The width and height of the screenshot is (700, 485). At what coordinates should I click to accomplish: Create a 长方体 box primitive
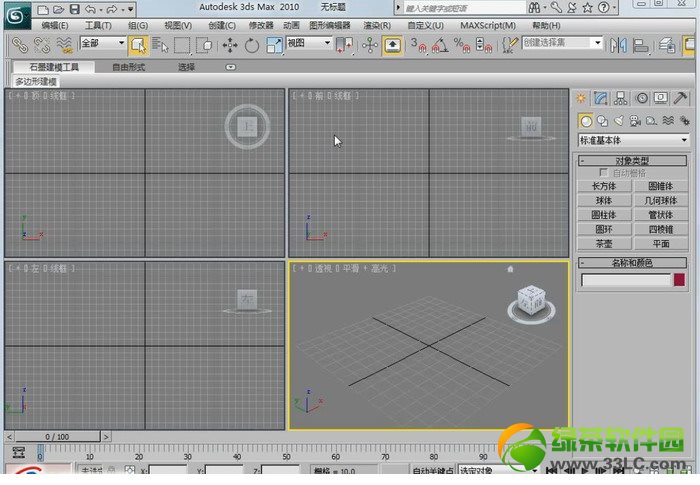604,186
